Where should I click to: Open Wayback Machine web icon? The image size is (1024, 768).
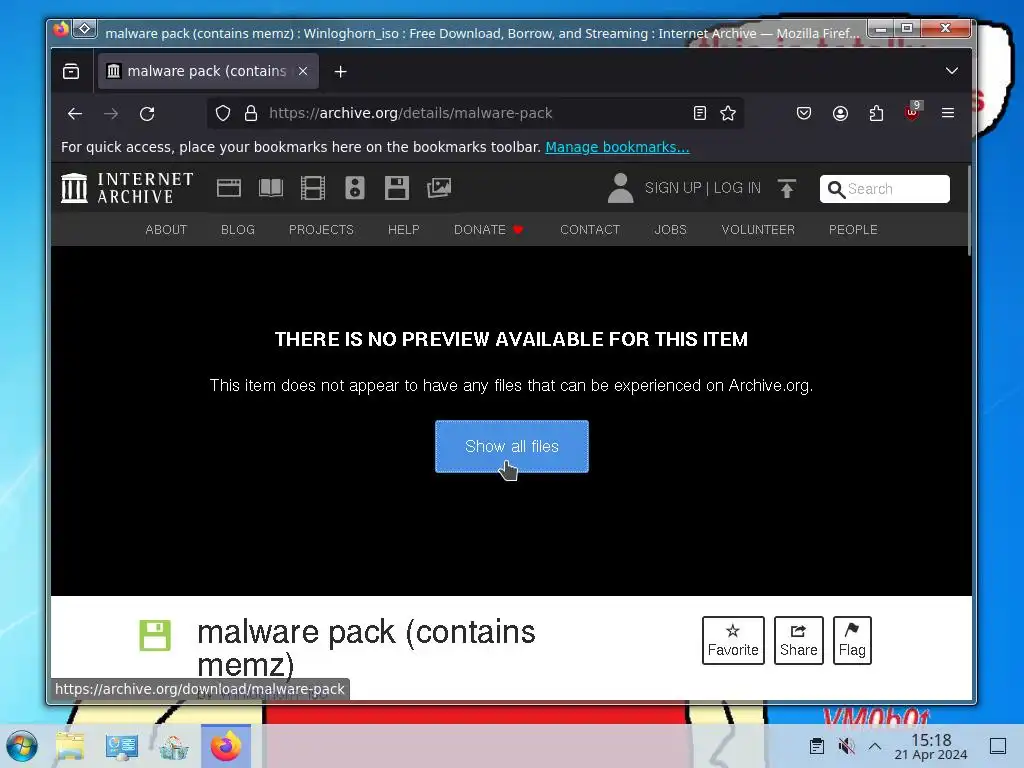(x=229, y=188)
